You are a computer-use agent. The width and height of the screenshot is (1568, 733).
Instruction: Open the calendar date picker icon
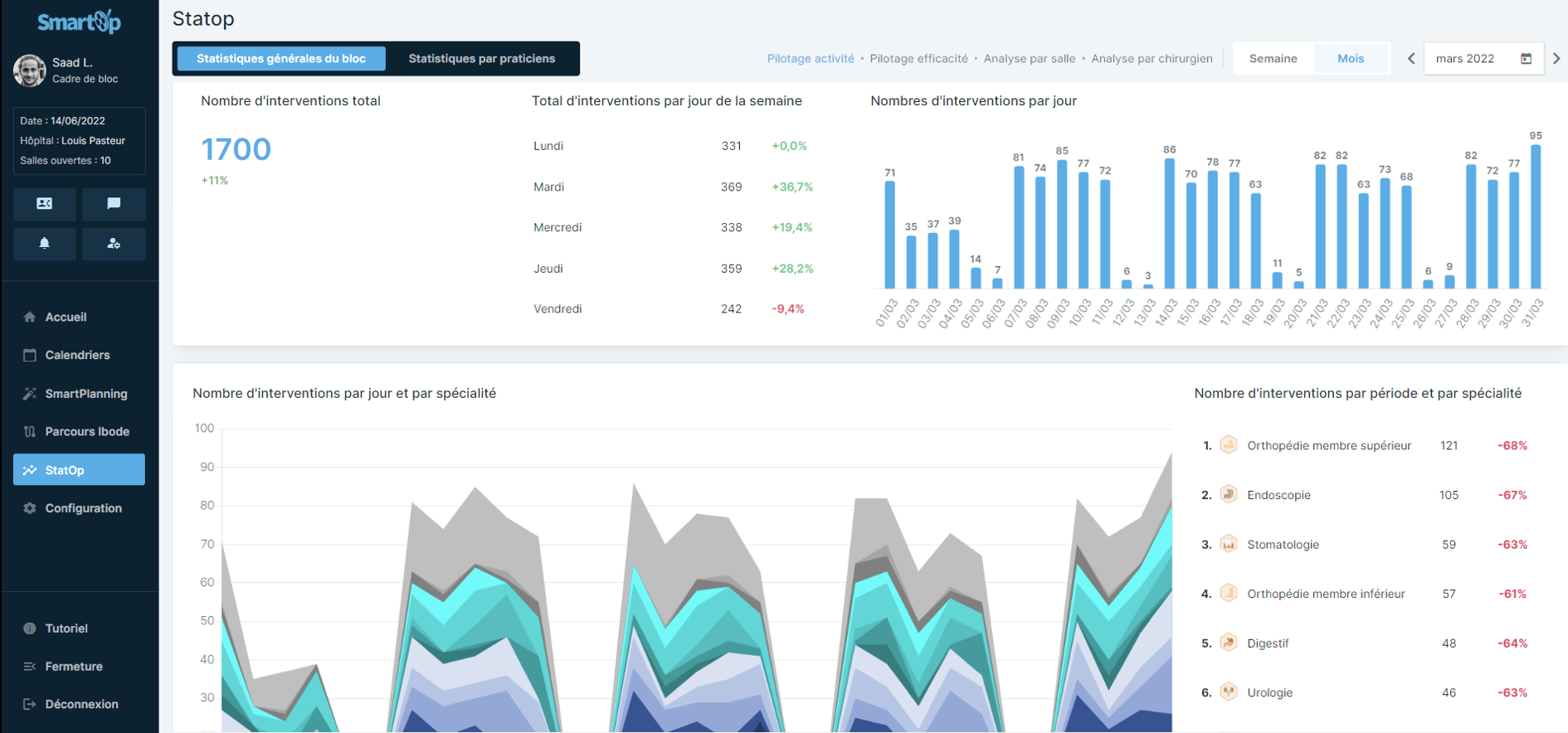click(1526, 59)
